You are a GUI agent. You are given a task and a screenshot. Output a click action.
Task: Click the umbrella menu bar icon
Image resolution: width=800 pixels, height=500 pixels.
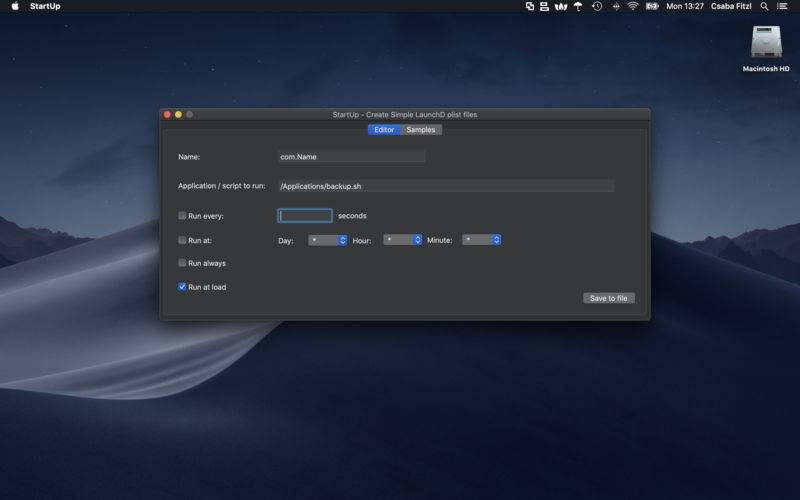578,6
